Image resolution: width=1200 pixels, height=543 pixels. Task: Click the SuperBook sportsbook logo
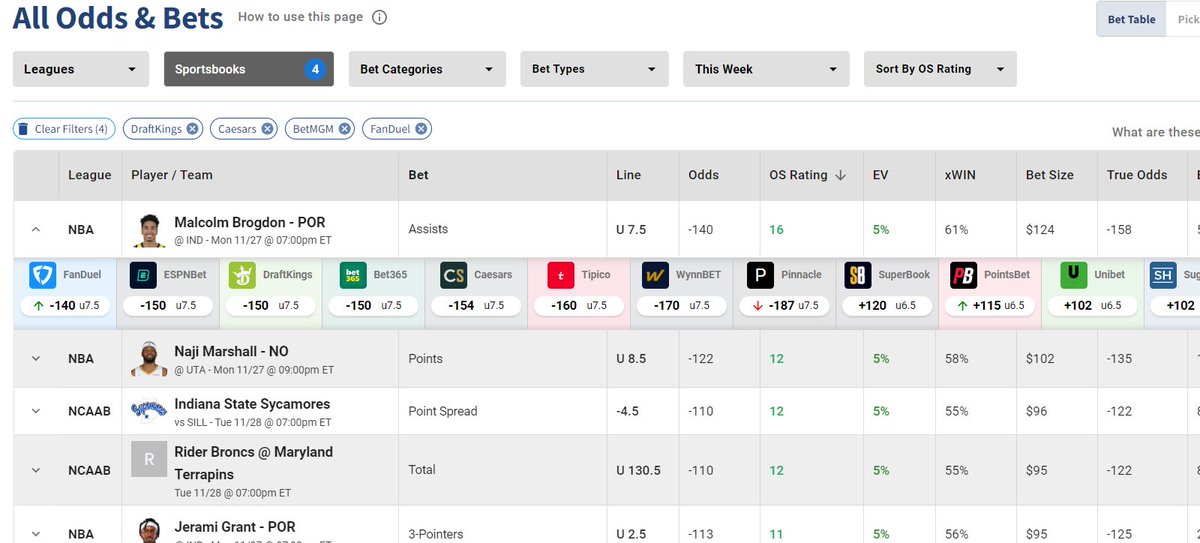point(857,275)
